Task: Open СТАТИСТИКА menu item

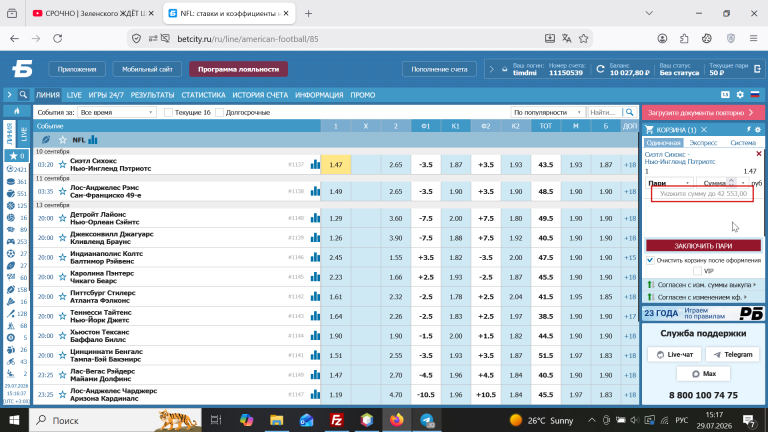Action: [203, 95]
